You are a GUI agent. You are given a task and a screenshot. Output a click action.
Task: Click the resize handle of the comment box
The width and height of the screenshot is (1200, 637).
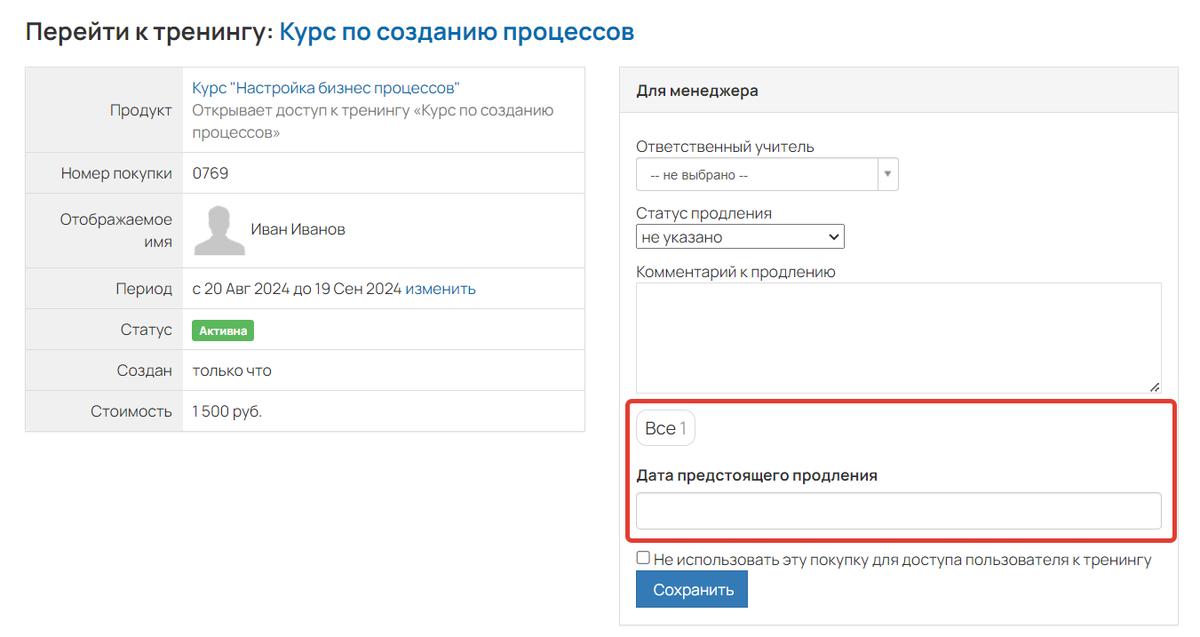point(1156,388)
